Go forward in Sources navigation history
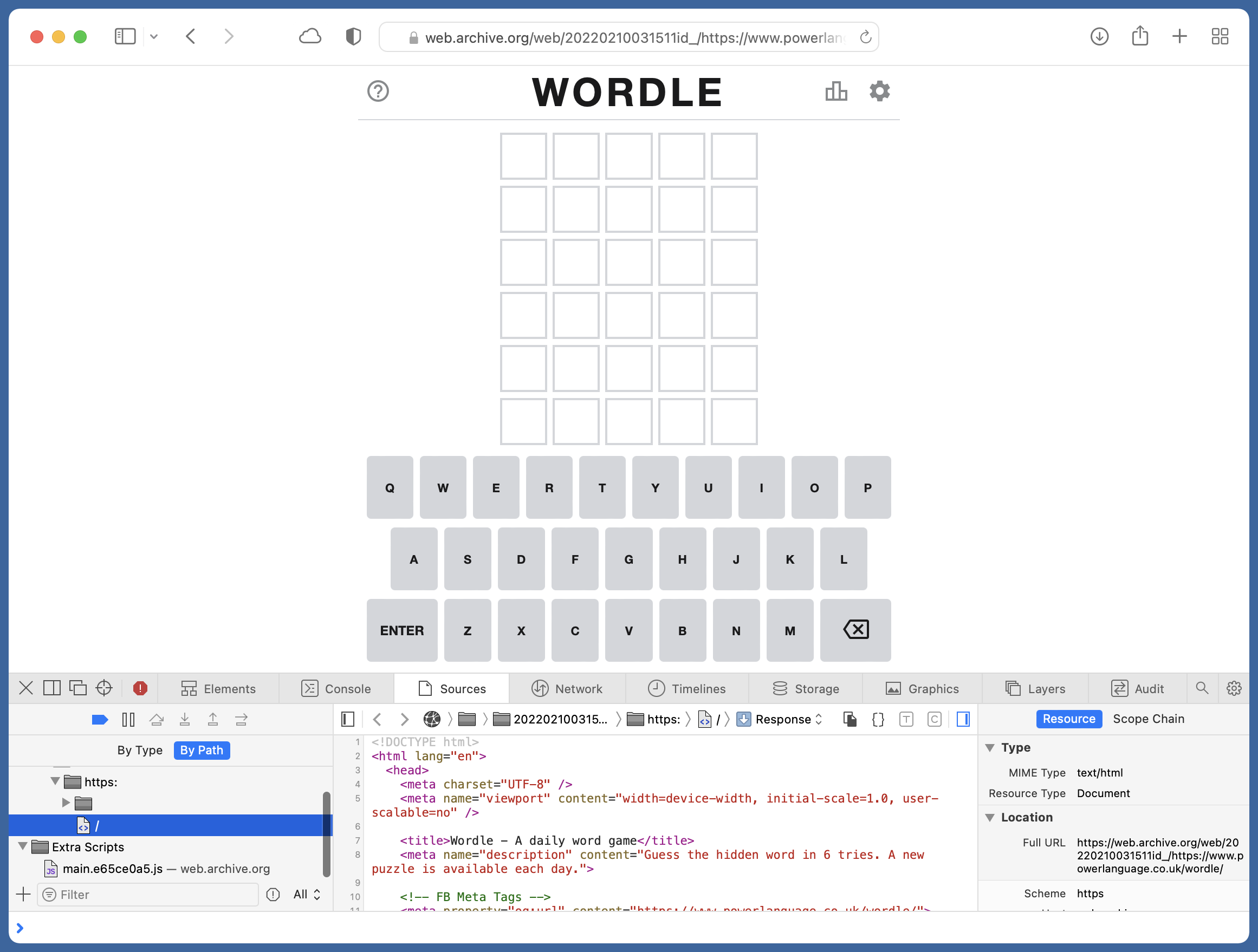 tap(404, 719)
